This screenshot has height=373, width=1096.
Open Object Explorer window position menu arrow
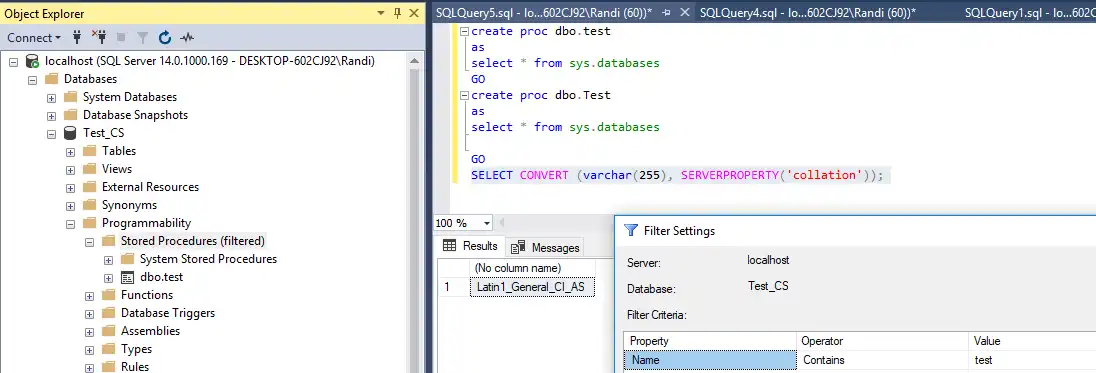(381, 13)
